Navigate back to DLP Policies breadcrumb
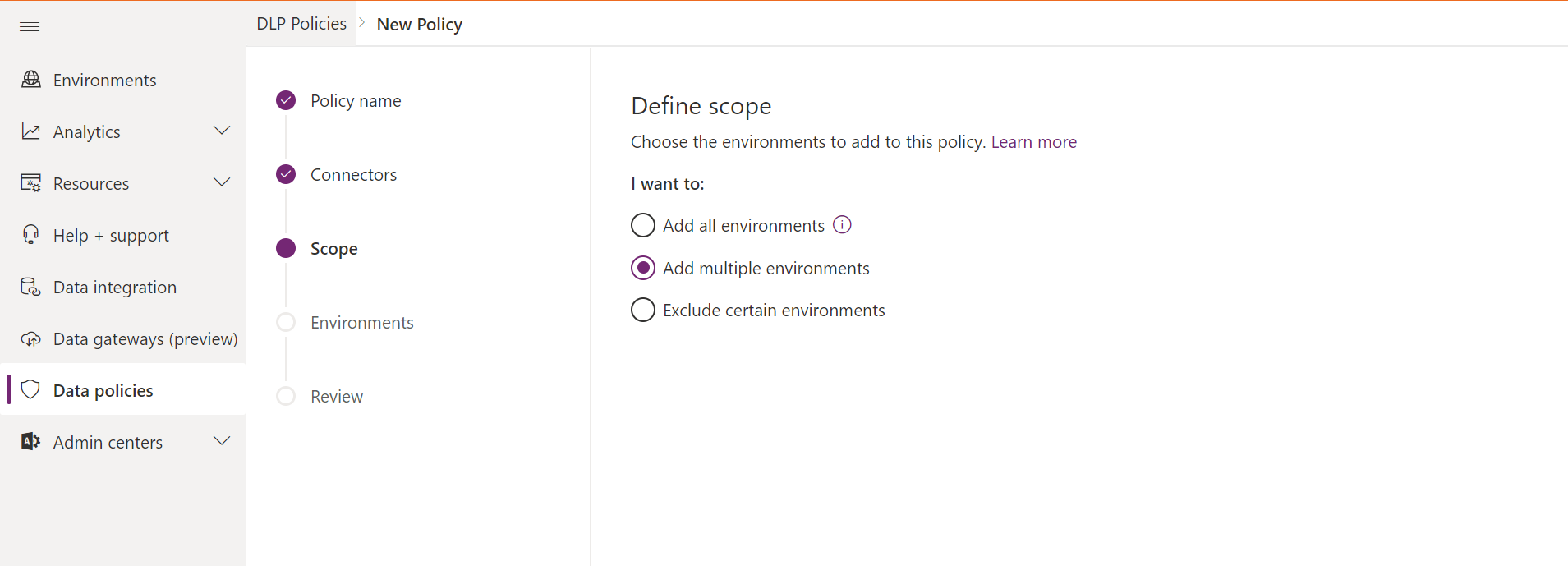1568x566 pixels. 301,24
